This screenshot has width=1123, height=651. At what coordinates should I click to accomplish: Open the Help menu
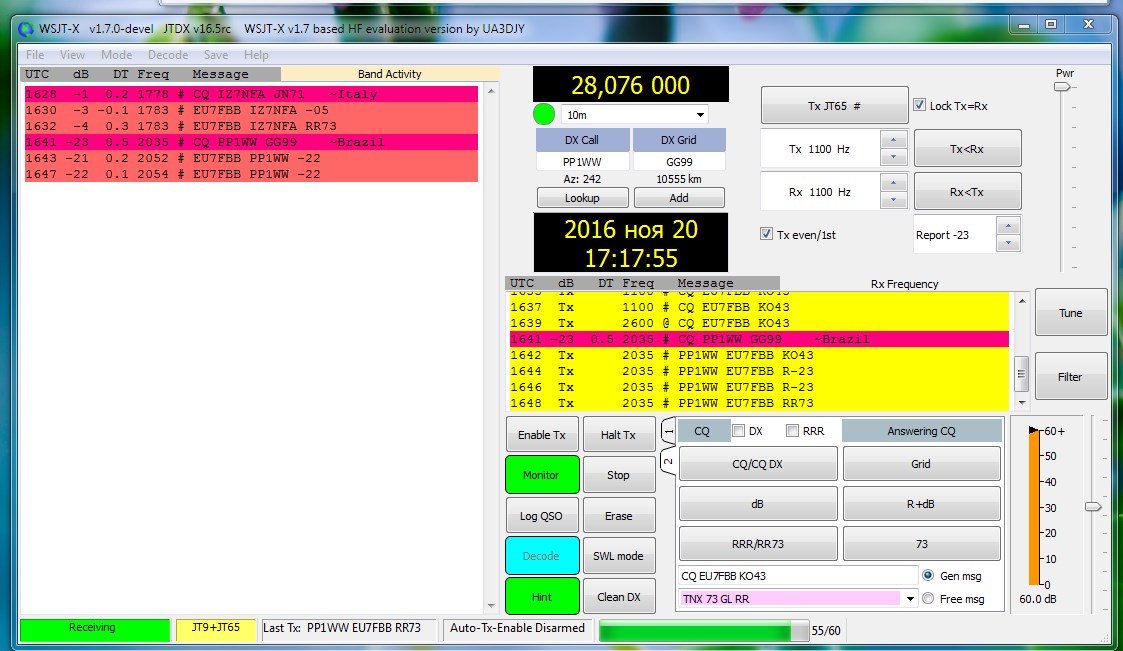coord(256,54)
